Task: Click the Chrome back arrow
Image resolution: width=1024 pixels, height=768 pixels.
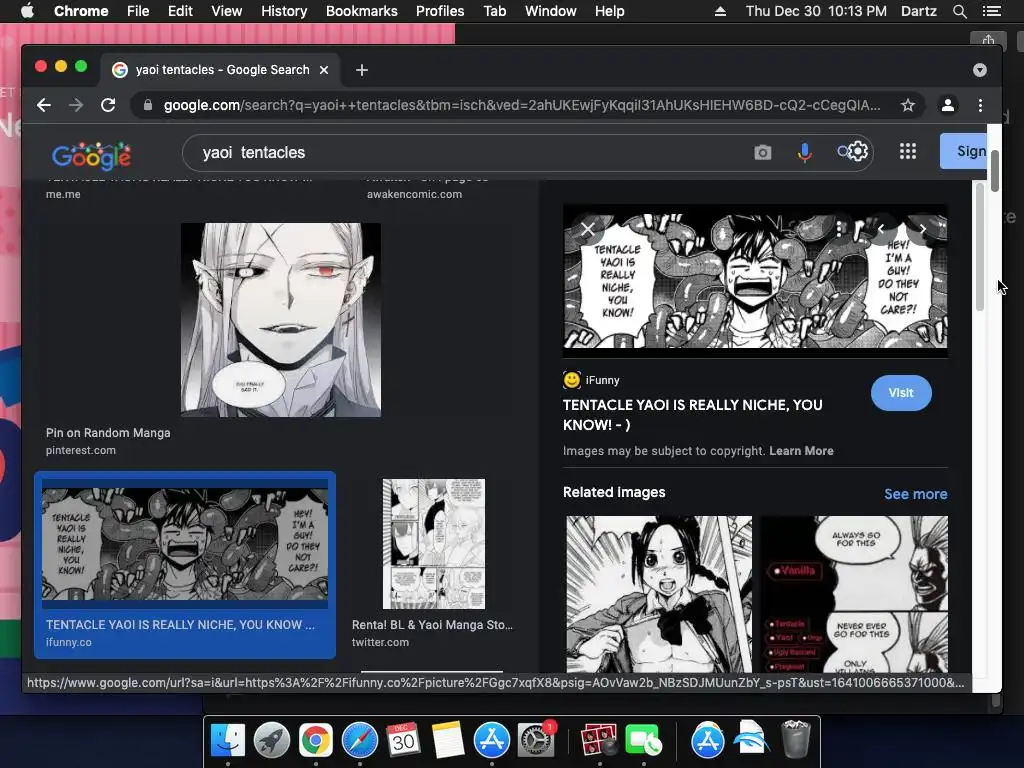Action: point(44,105)
